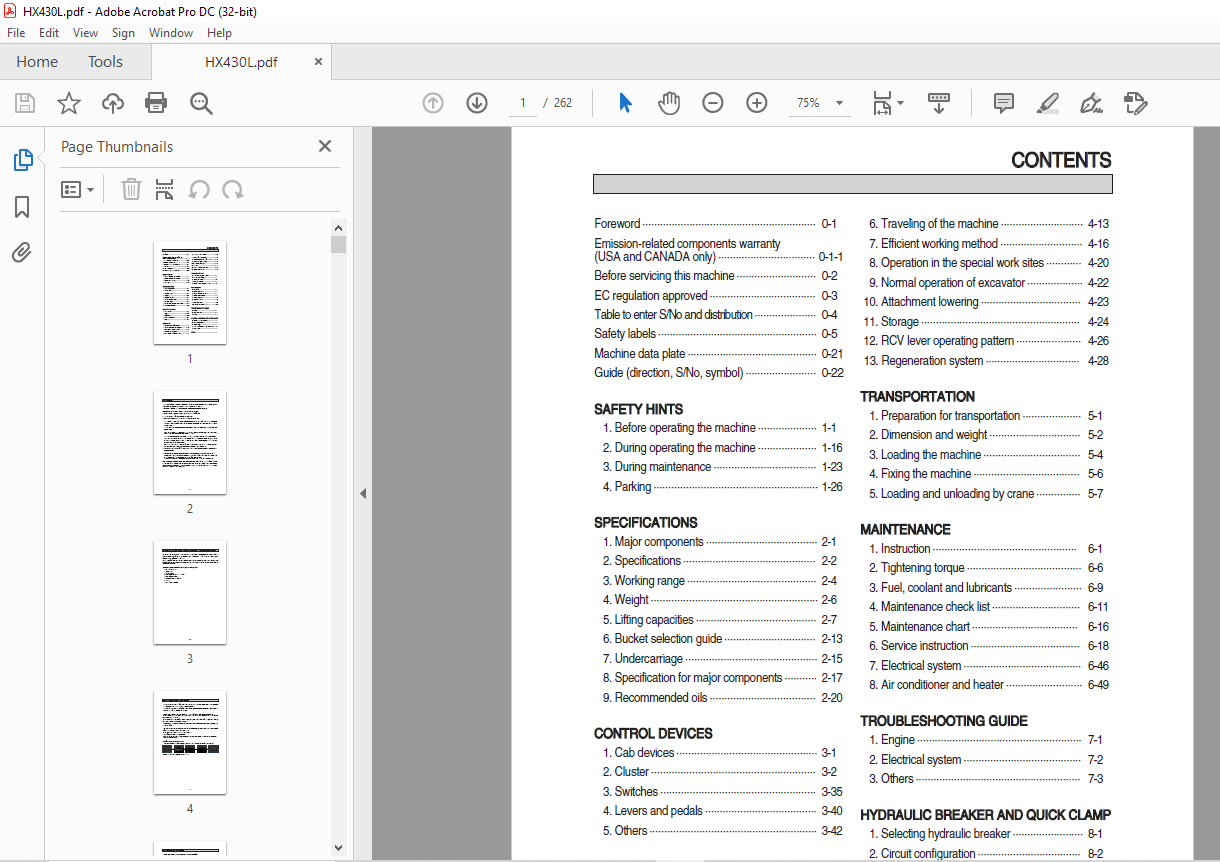
Task: Open the fit page scrolling options
Action: [887, 103]
